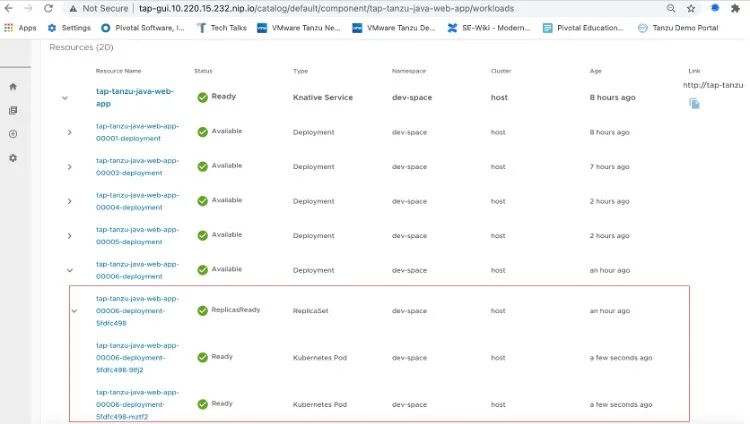
Task: Go back in browser history
Action: 8,8
